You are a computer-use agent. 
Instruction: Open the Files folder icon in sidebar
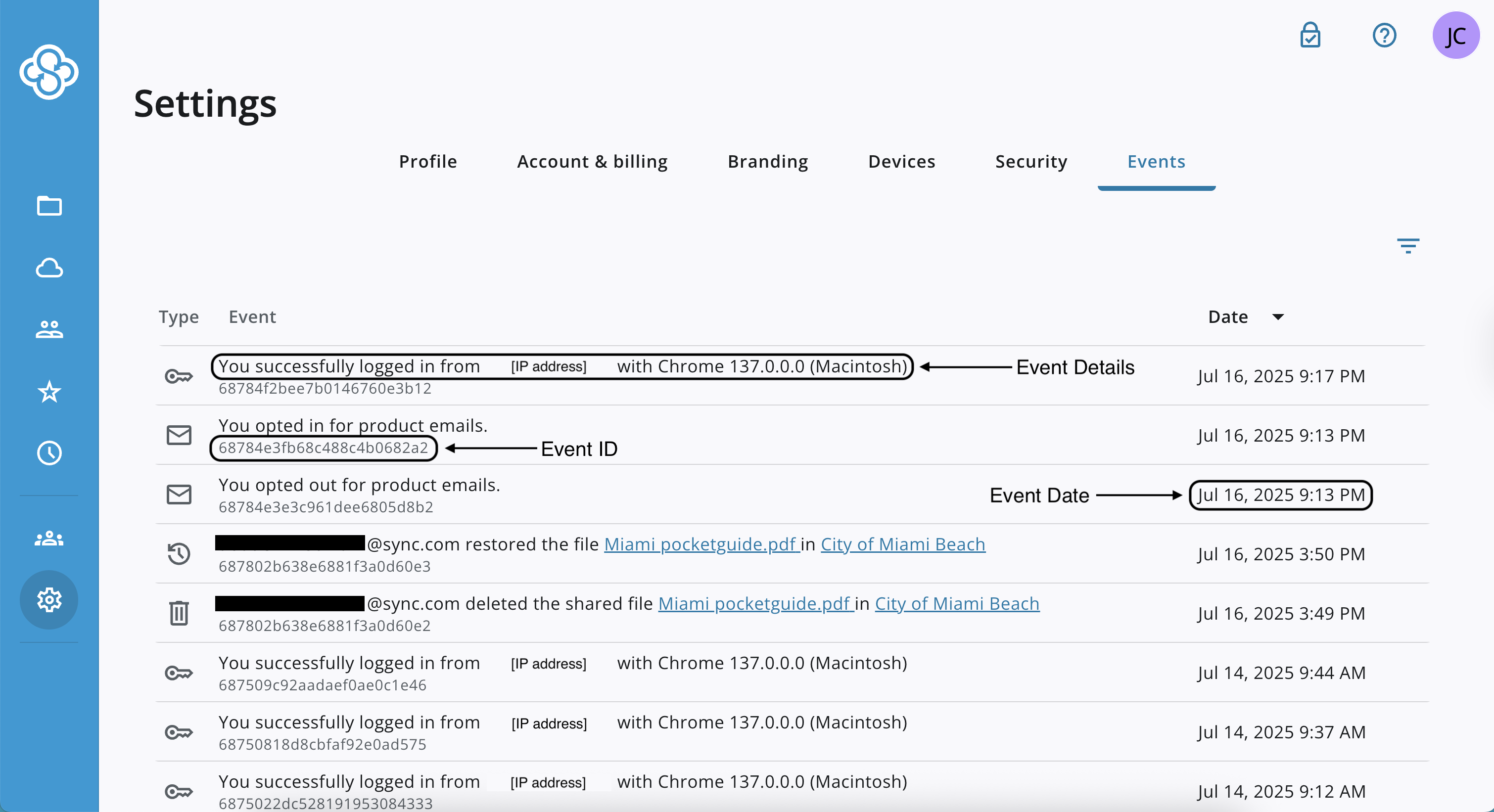(x=49, y=207)
